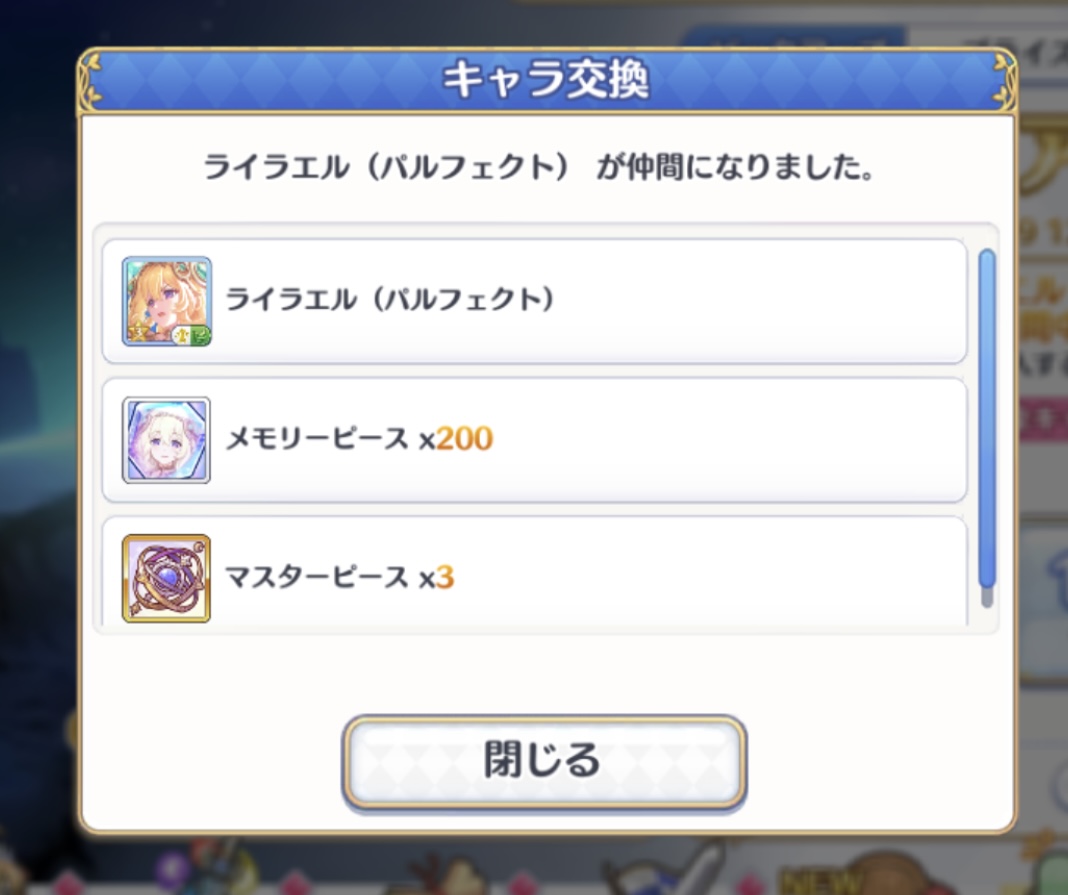This screenshot has height=895, width=1068.
Task: Click the blurred NEW badge behind the dialog
Action: click(x=821, y=879)
